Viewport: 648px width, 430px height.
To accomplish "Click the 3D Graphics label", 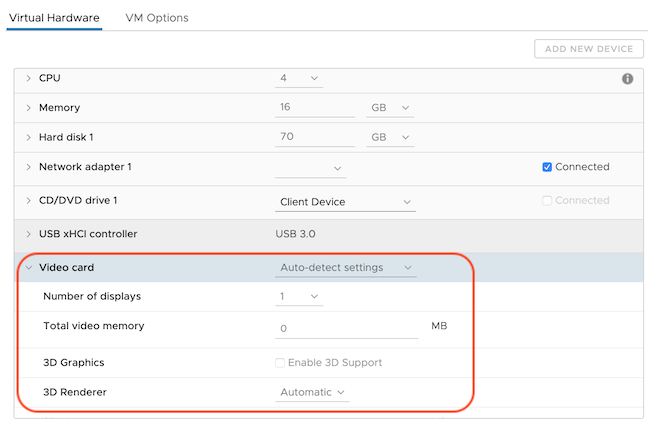I will [74, 363].
